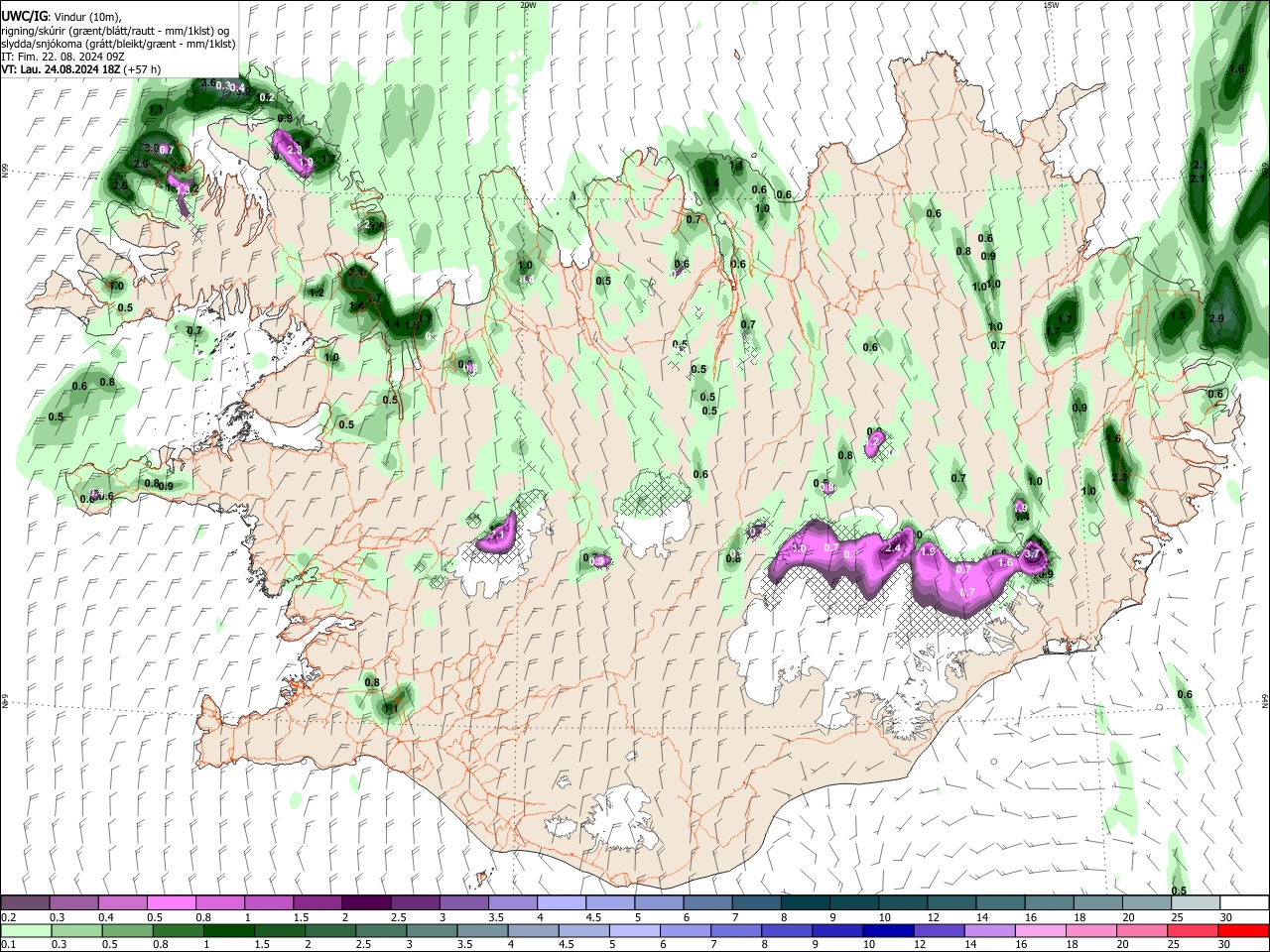Click the 'Vindur (10m)' label in the header

[86, 17]
